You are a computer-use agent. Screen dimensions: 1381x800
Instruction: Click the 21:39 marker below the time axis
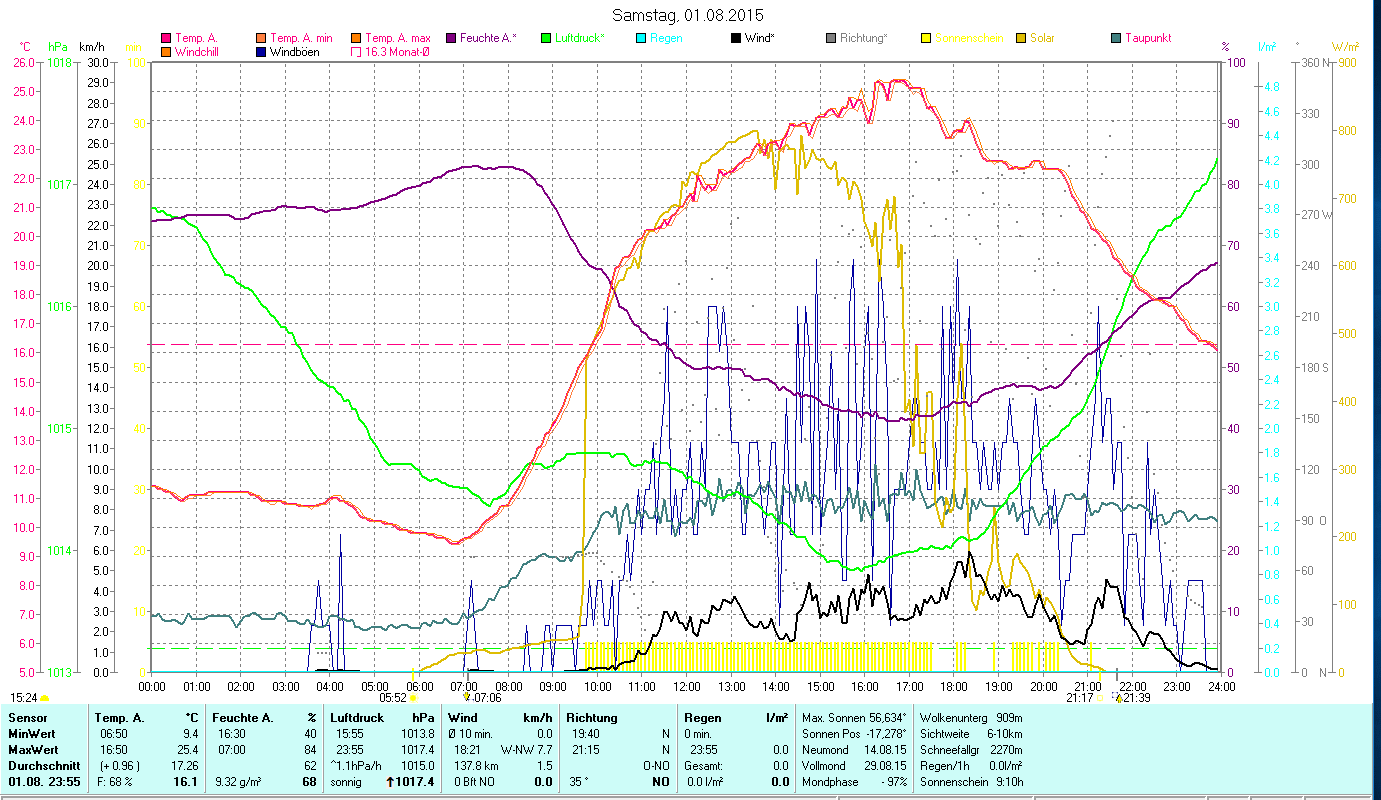pos(1137,698)
